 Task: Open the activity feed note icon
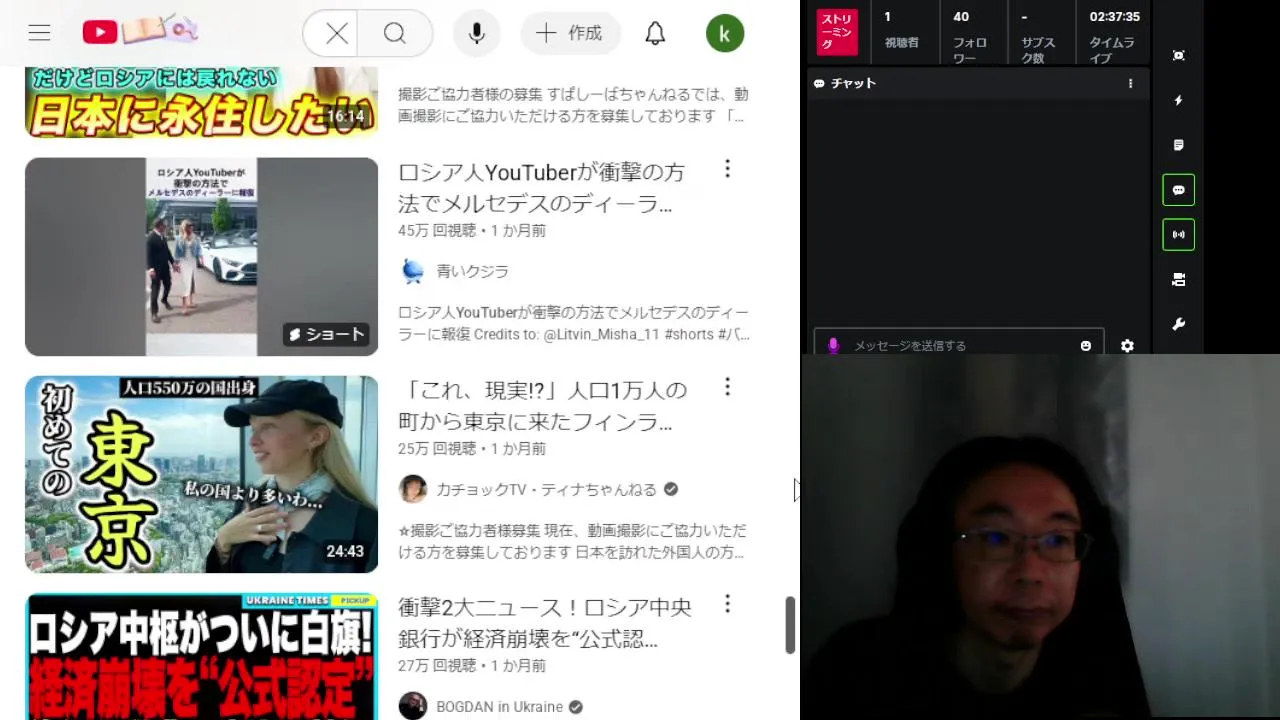click(x=1179, y=145)
